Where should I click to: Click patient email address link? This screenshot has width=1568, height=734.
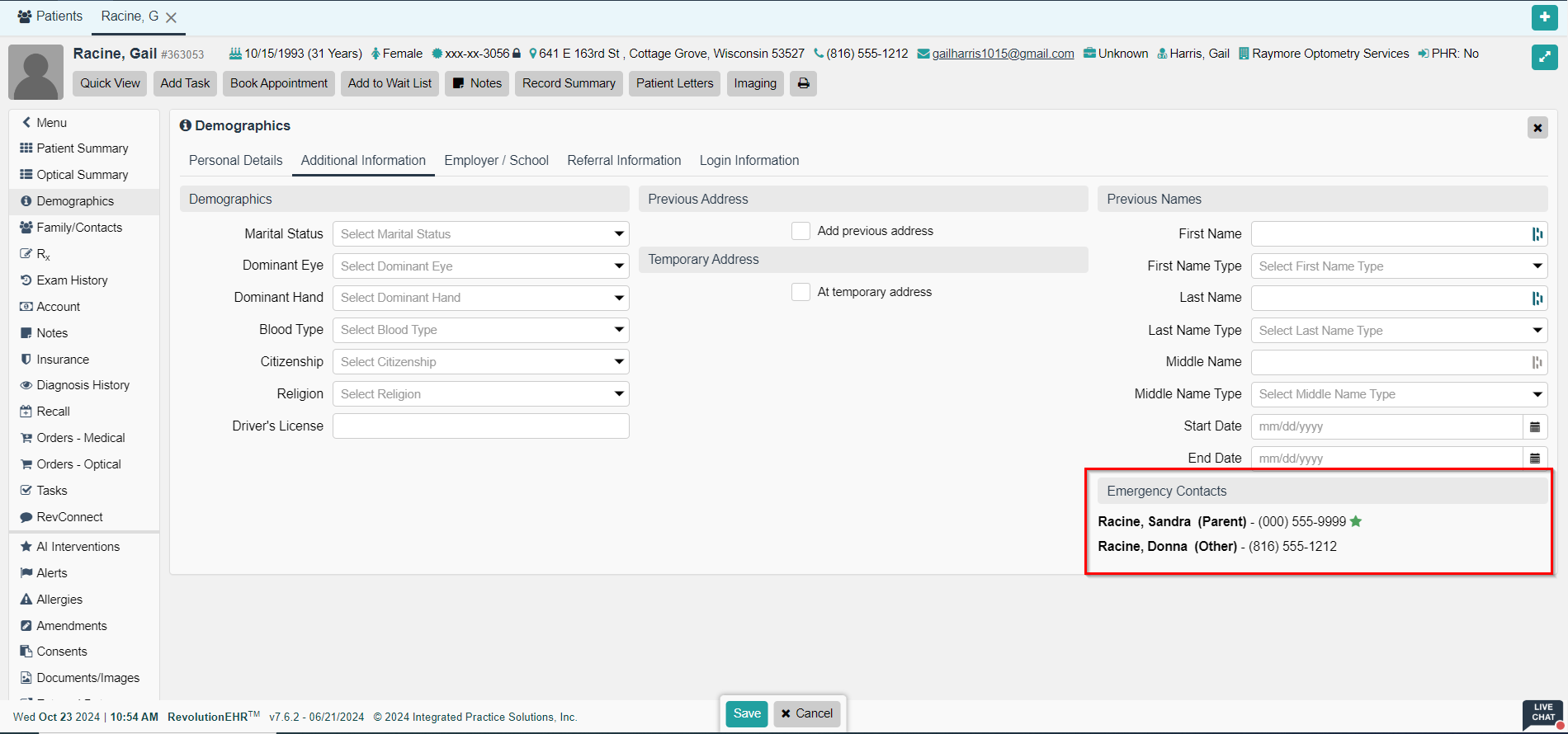[x=1003, y=54]
